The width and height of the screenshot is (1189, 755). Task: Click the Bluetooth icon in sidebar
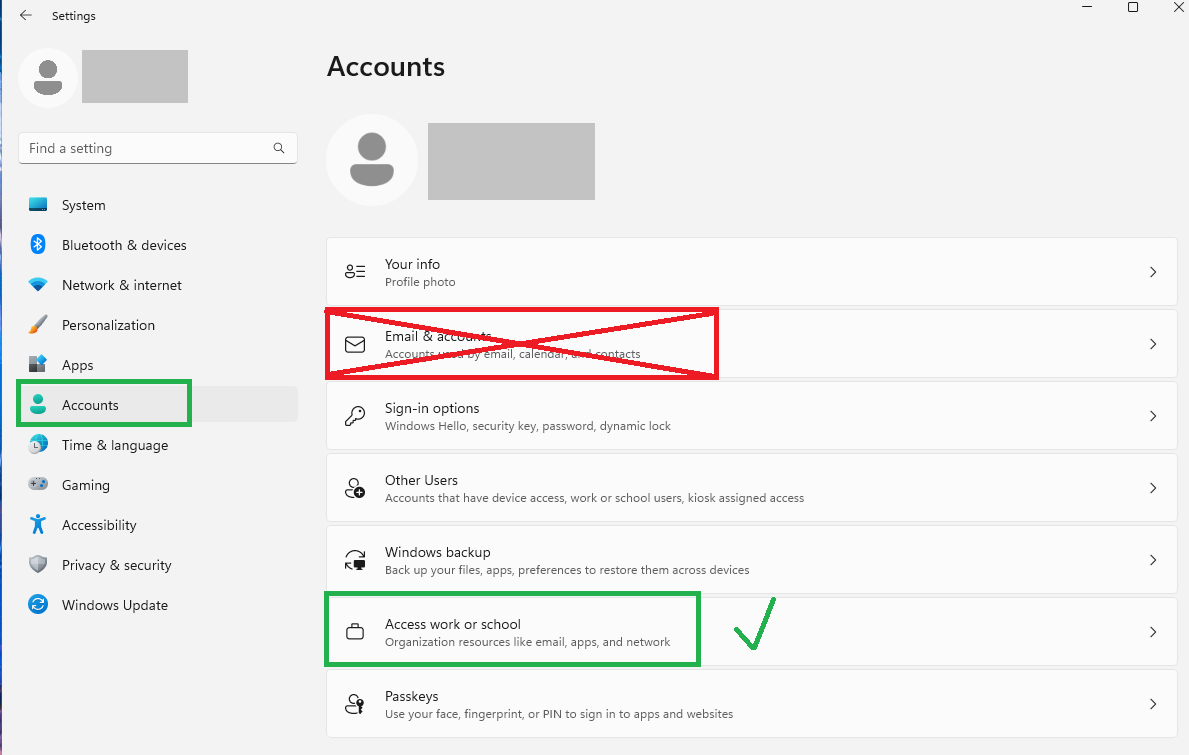38,244
